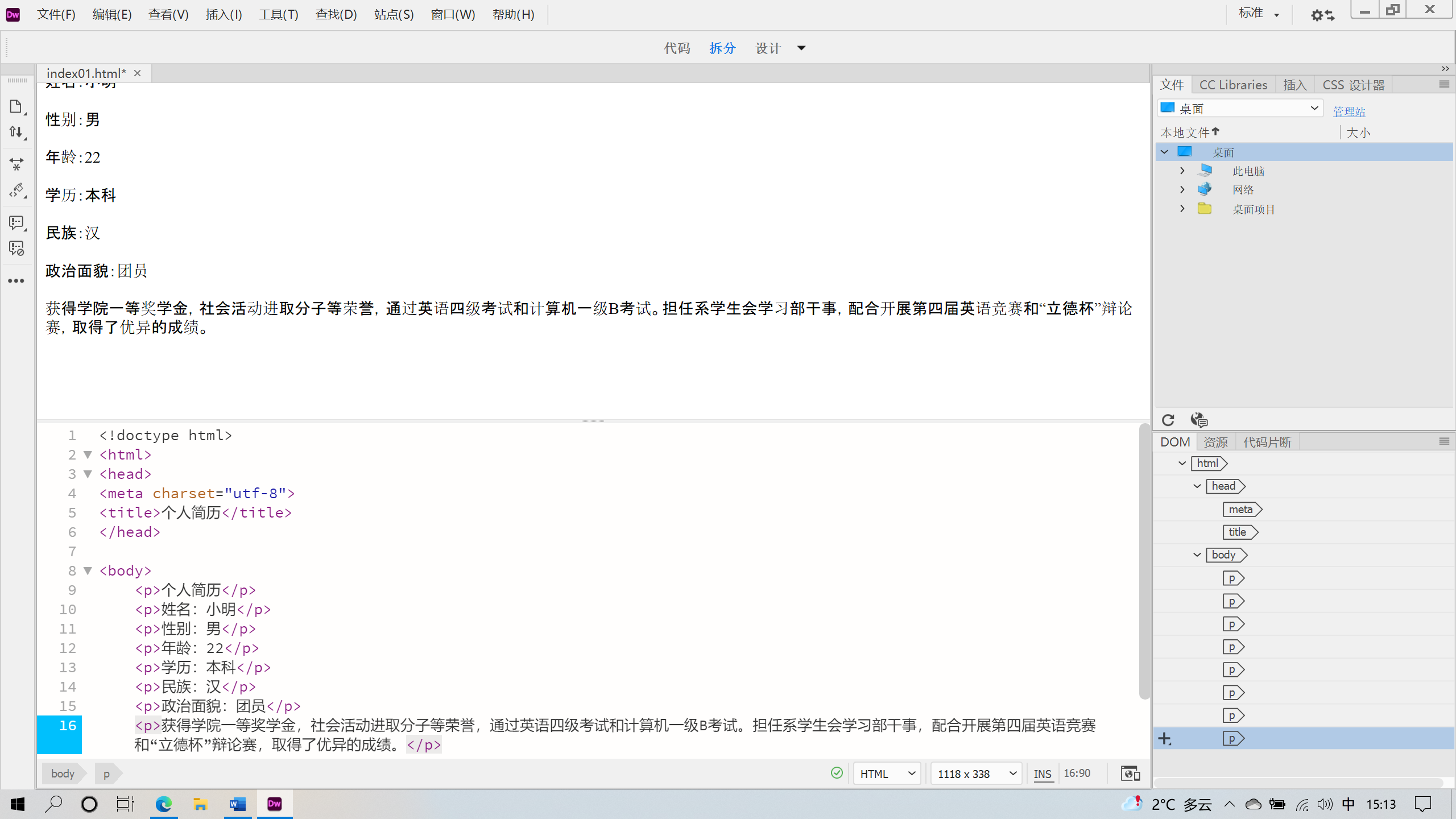
Task: Open the 插入(I) menu
Action: tap(223, 14)
